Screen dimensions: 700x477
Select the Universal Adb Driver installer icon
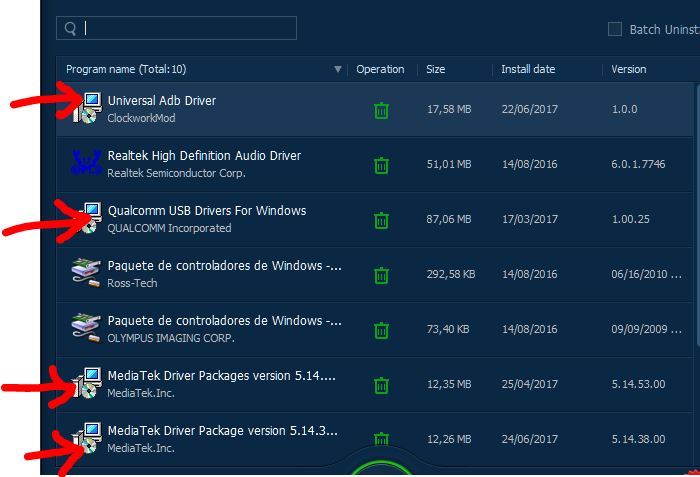[x=88, y=108]
